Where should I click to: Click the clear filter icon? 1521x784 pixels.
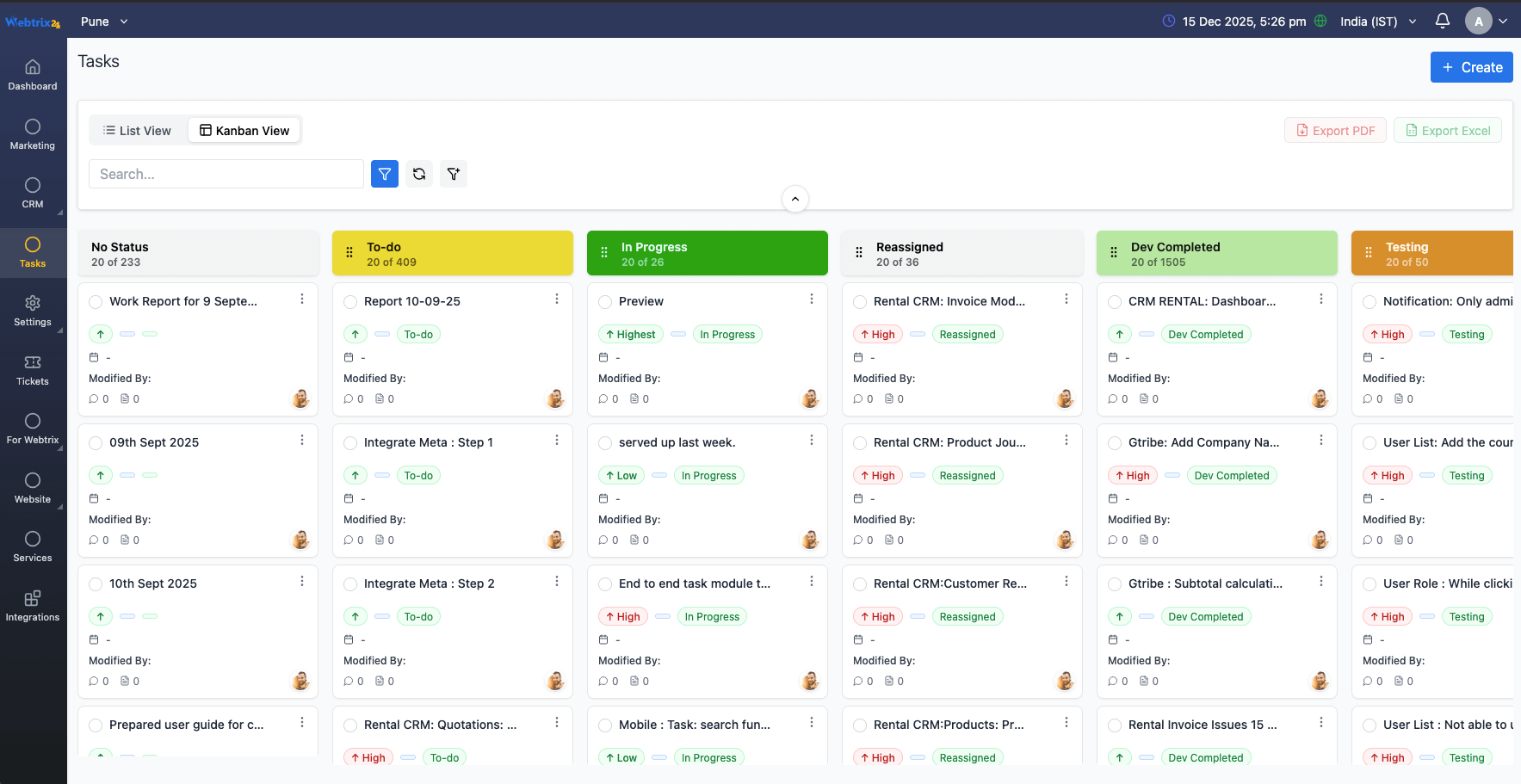point(454,174)
